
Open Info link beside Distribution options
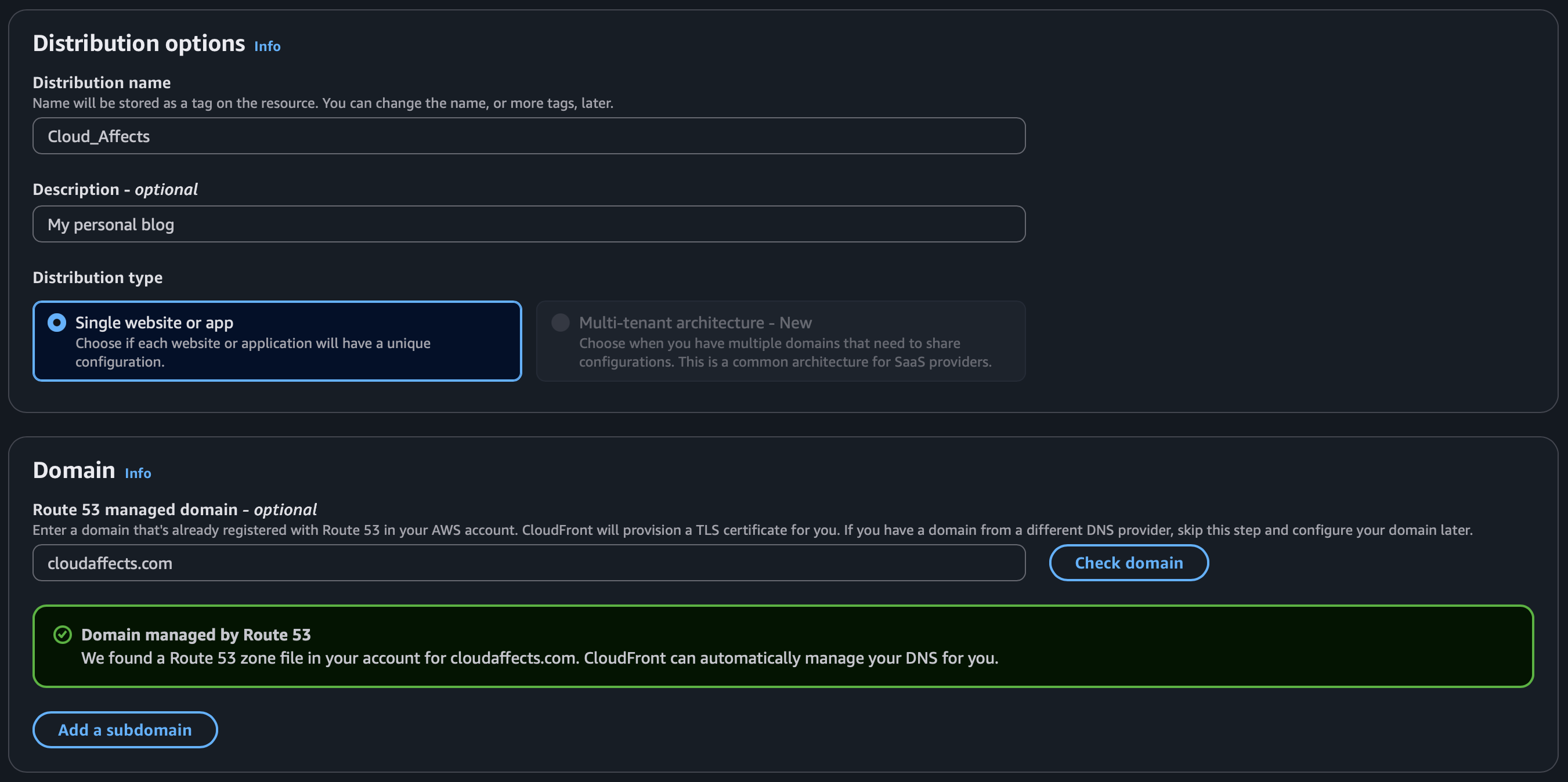click(x=266, y=46)
